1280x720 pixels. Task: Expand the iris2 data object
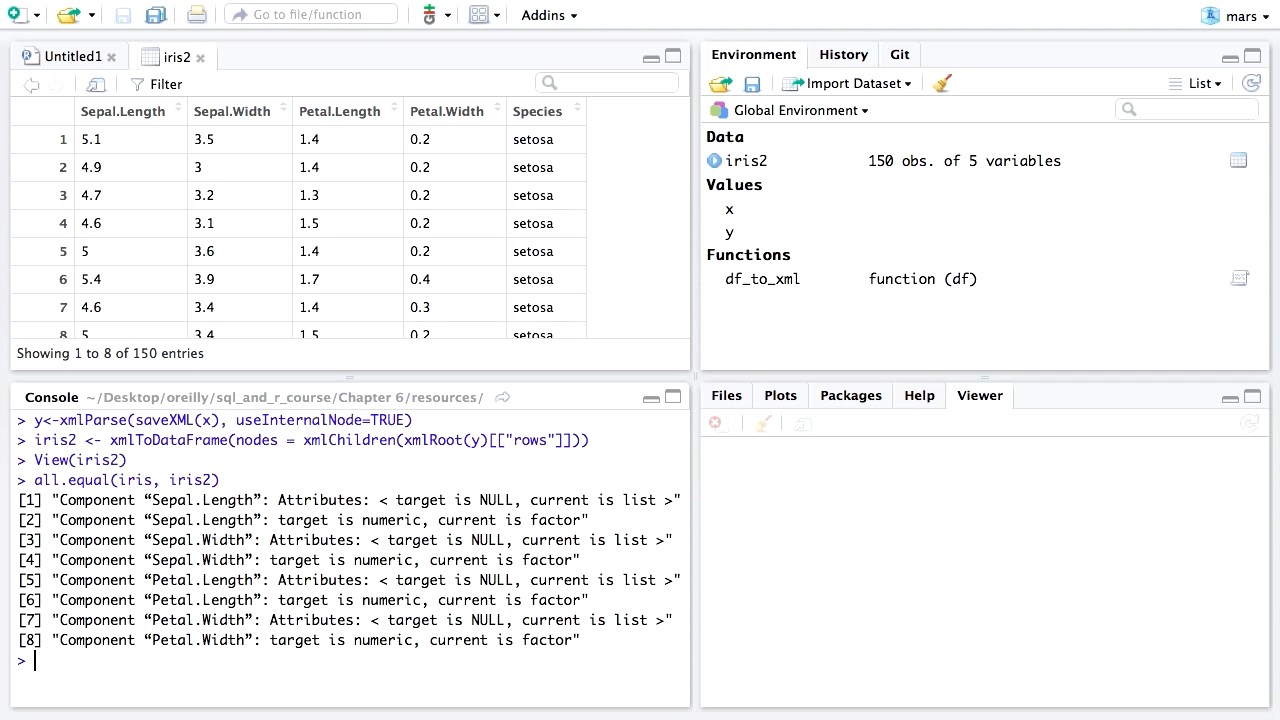click(714, 161)
